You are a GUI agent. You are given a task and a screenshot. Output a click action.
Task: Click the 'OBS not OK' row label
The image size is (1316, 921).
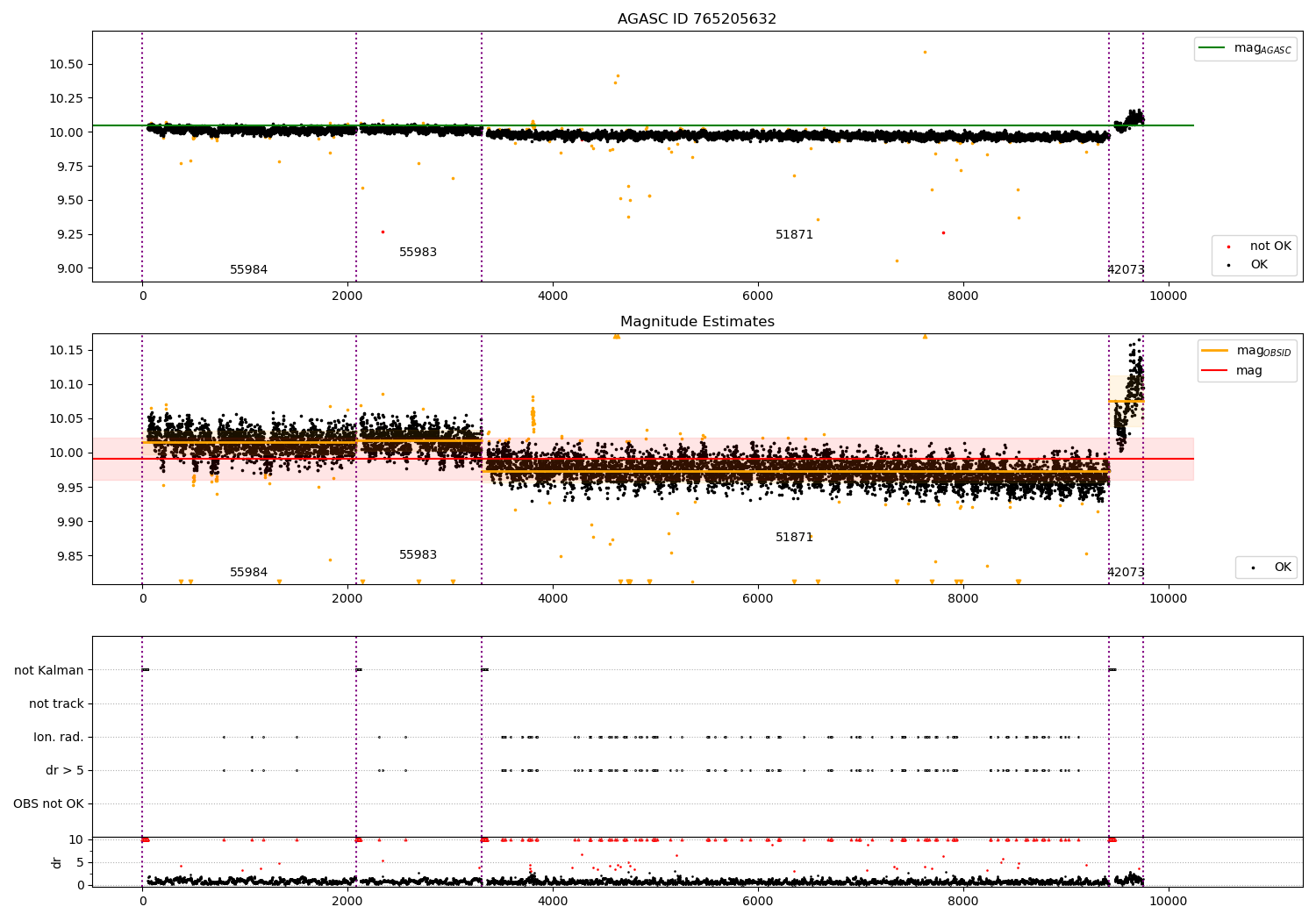click(48, 803)
